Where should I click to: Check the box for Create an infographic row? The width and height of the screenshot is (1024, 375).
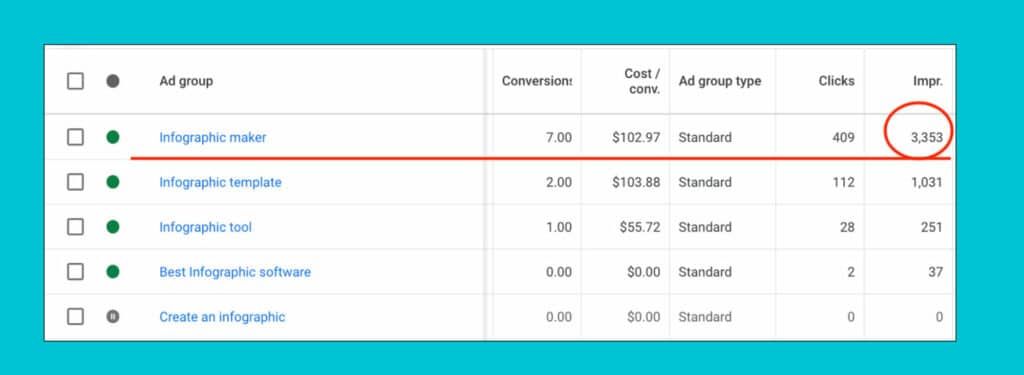76,317
